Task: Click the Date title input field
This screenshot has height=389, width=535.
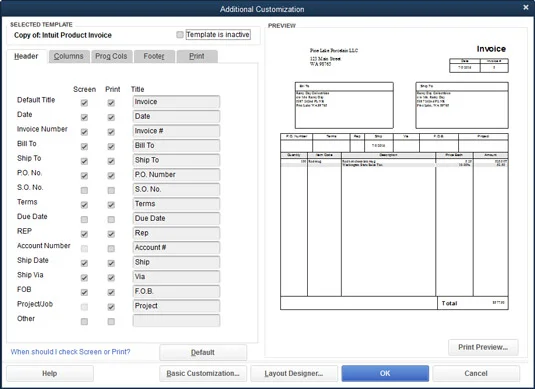Action: click(176, 116)
